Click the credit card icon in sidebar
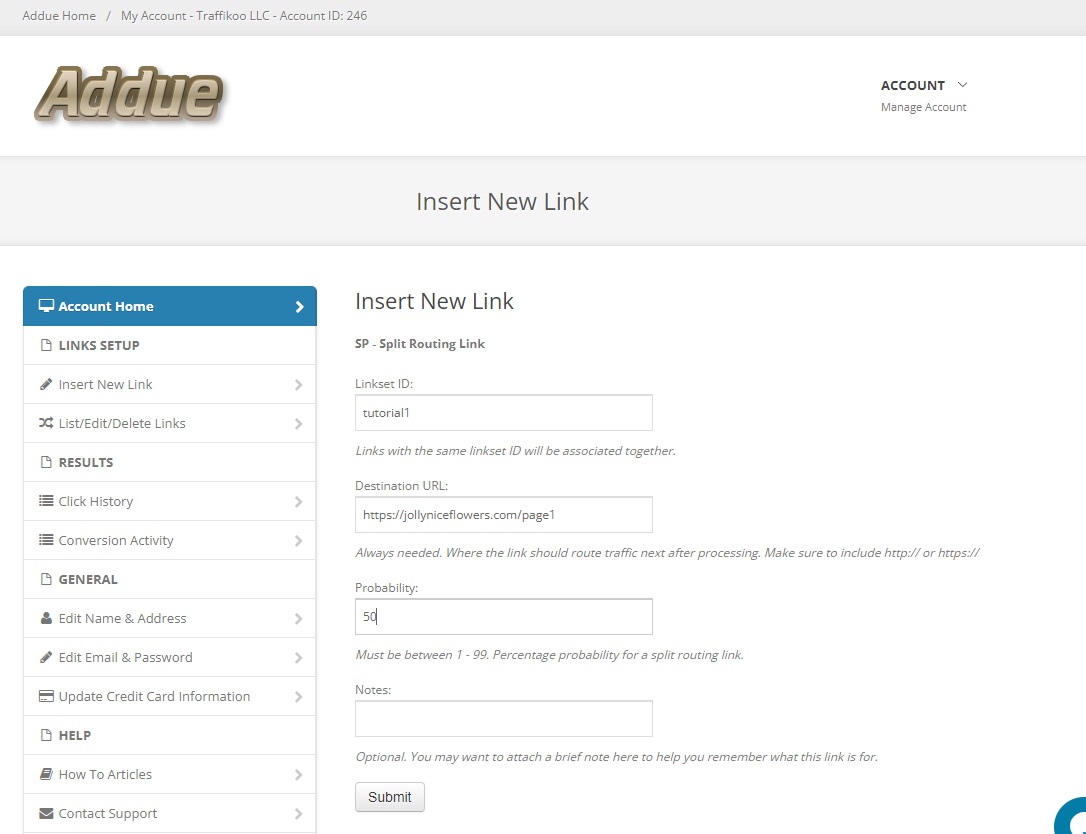The image size is (1086, 834). click(x=46, y=696)
